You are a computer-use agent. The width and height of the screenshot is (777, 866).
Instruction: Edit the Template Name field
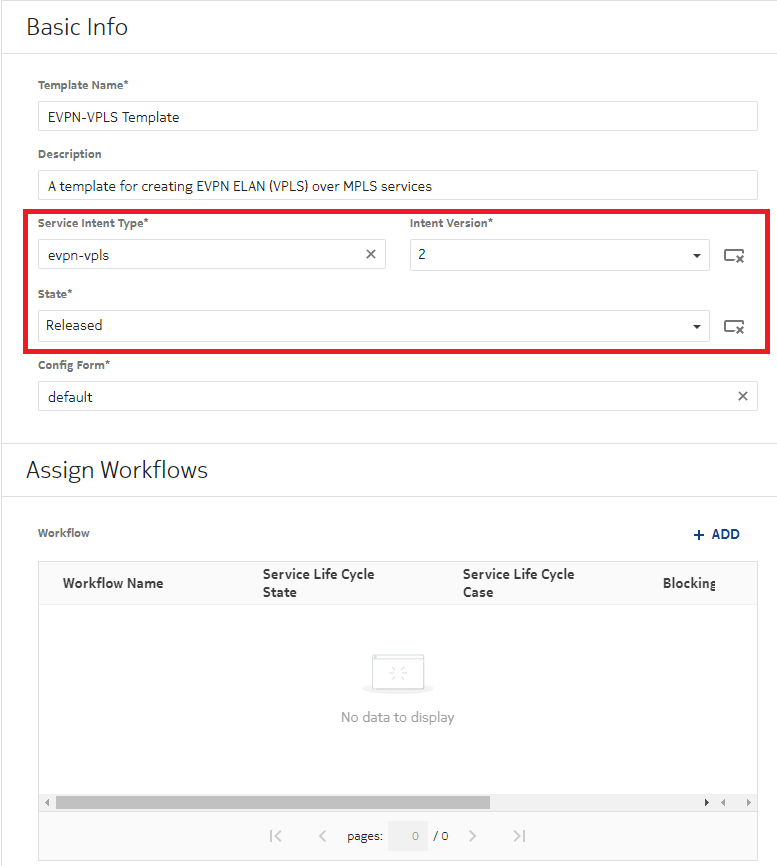(x=397, y=117)
